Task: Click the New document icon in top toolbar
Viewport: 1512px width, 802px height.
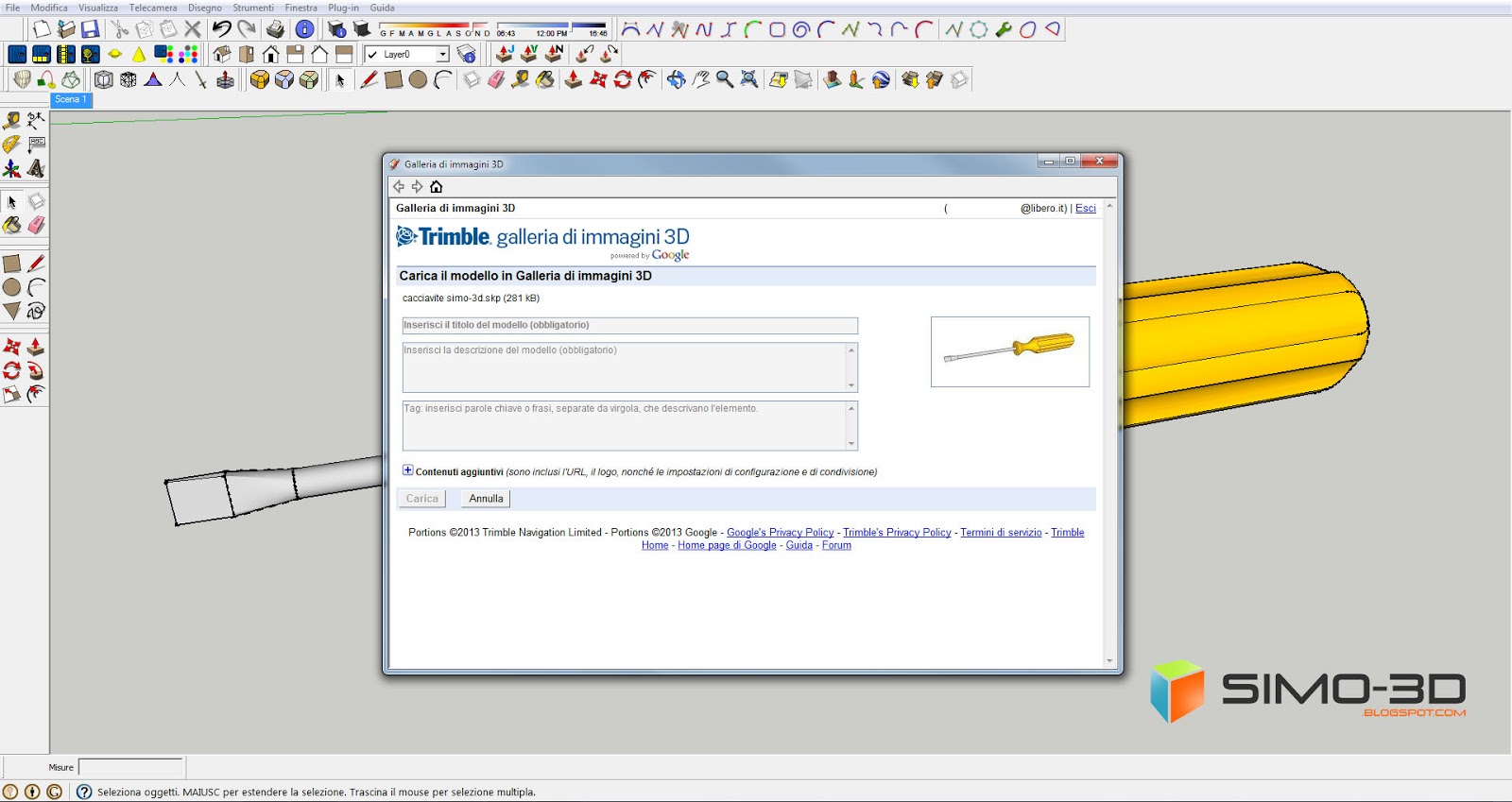Action: click(x=42, y=30)
